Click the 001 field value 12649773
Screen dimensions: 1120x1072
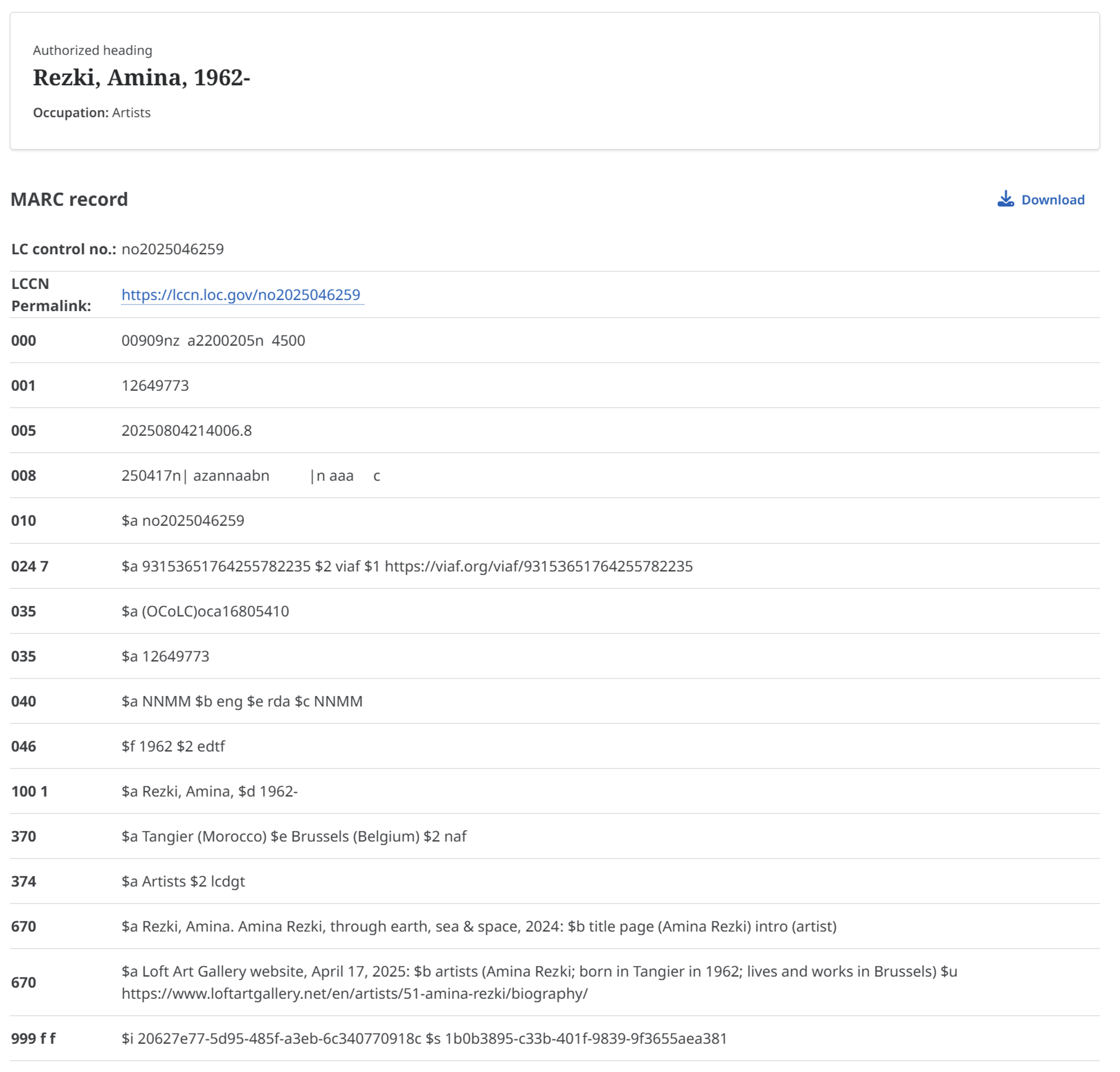pyautogui.click(x=155, y=386)
